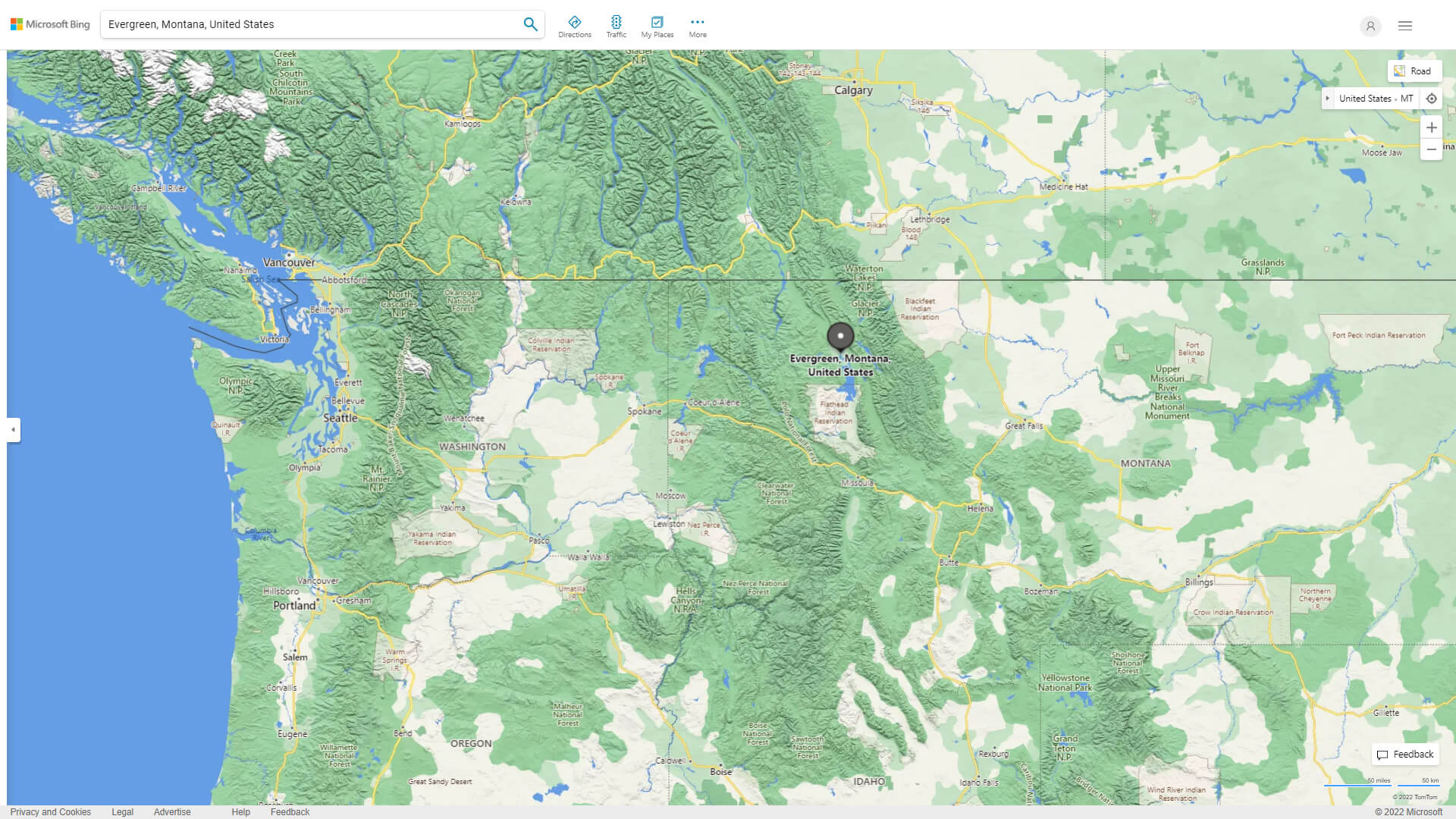Open the hamburger menu
This screenshot has height=819, width=1456.
pyautogui.click(x=1405, y=25)
